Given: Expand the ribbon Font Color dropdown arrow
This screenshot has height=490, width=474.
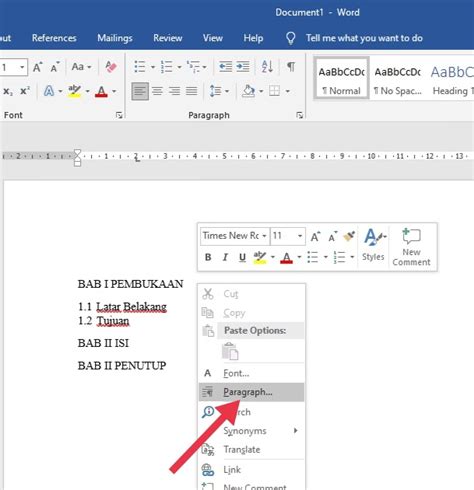Looking at the screenshot, I should (x=114, y=91).
